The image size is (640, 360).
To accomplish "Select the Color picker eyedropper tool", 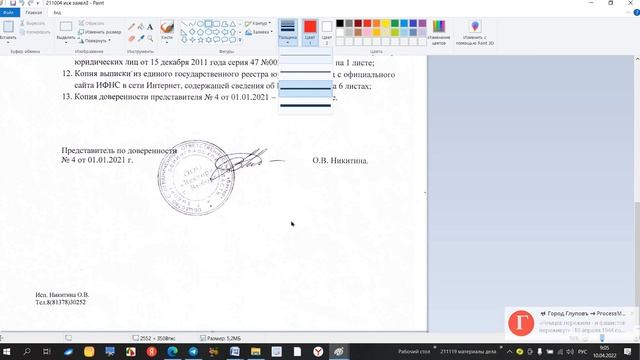I will [x=141, y=39].
